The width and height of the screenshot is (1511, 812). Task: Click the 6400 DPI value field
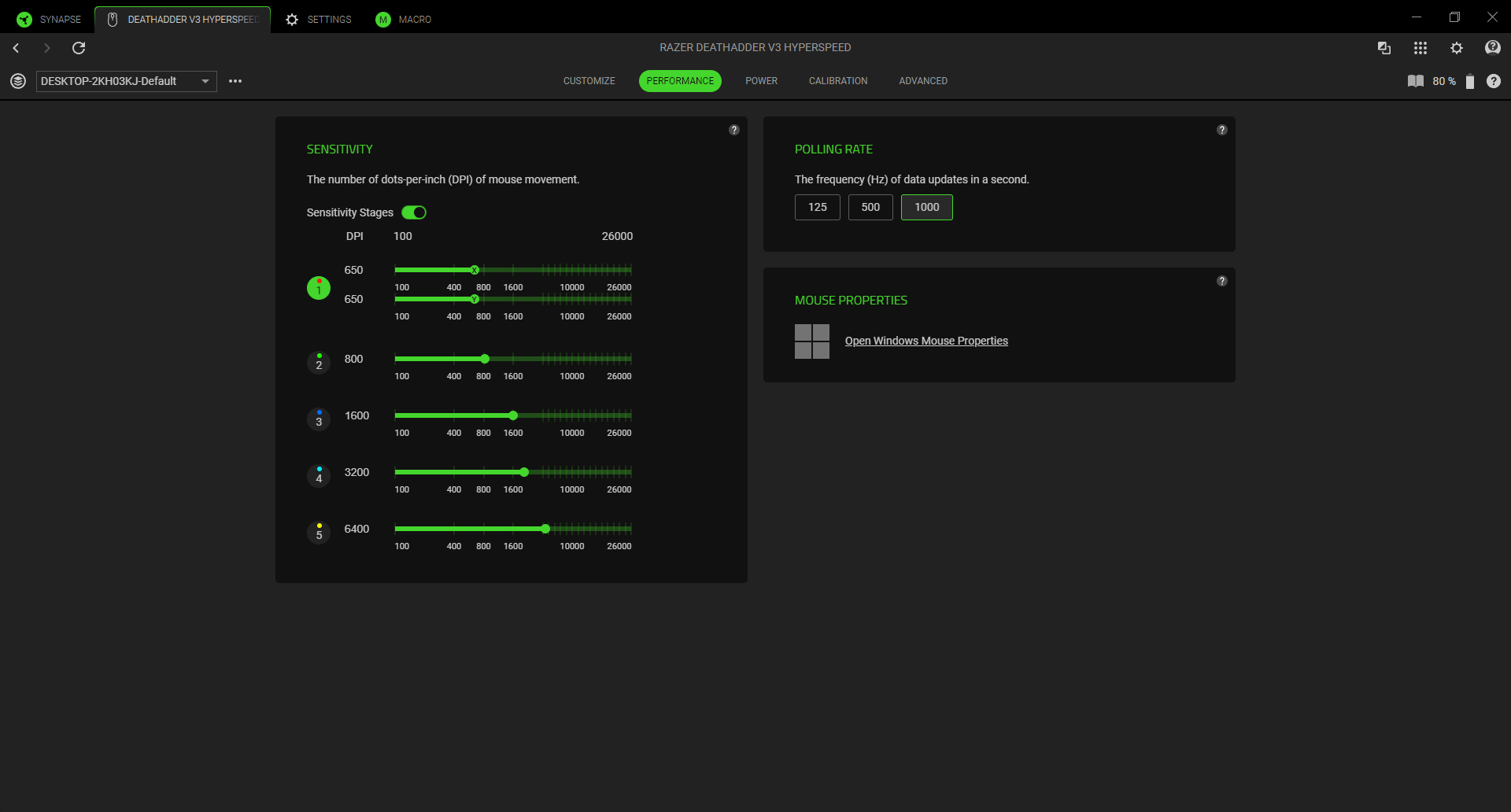click(x=357, y=529)
